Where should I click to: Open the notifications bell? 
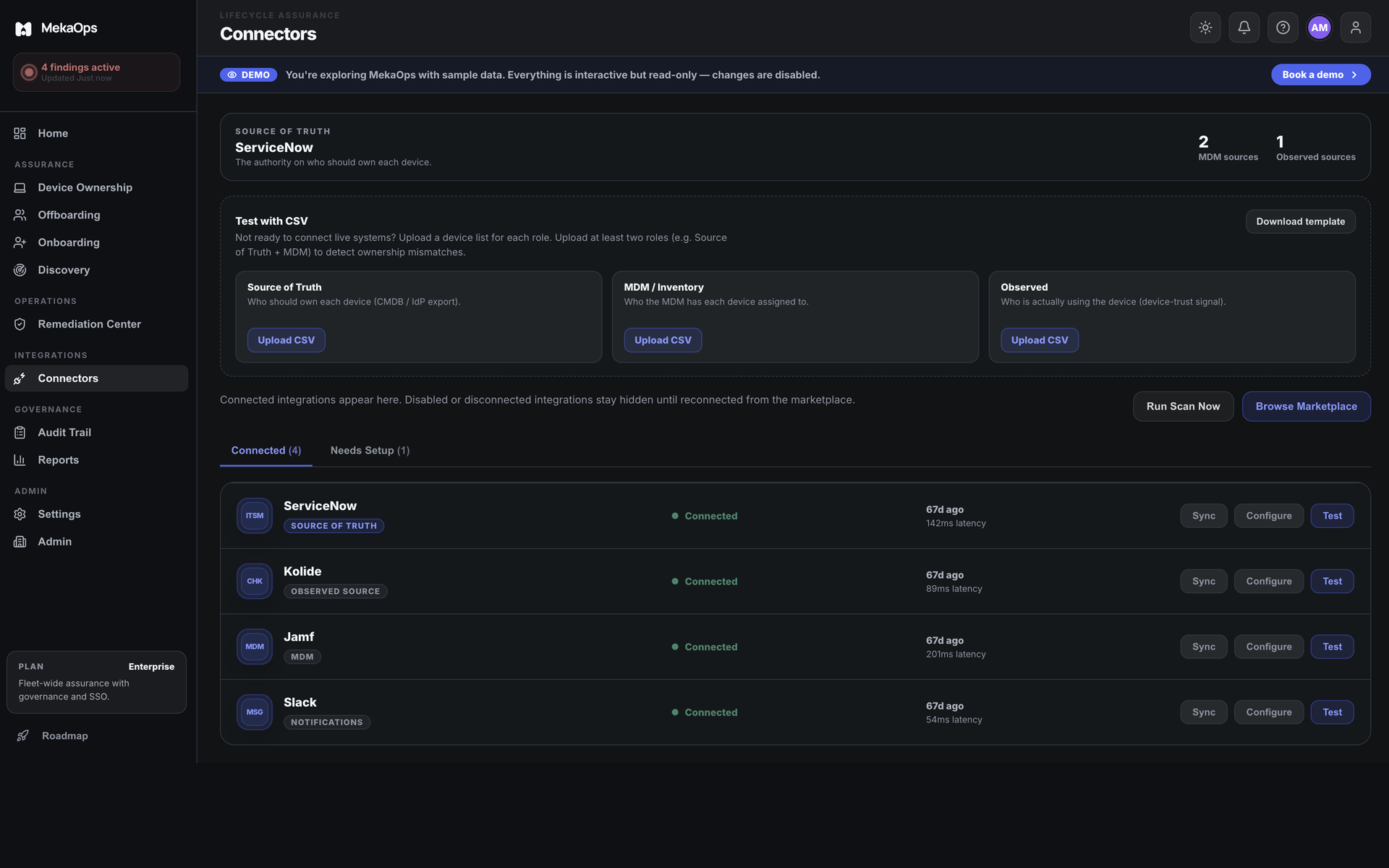(x=1244, y=27)
